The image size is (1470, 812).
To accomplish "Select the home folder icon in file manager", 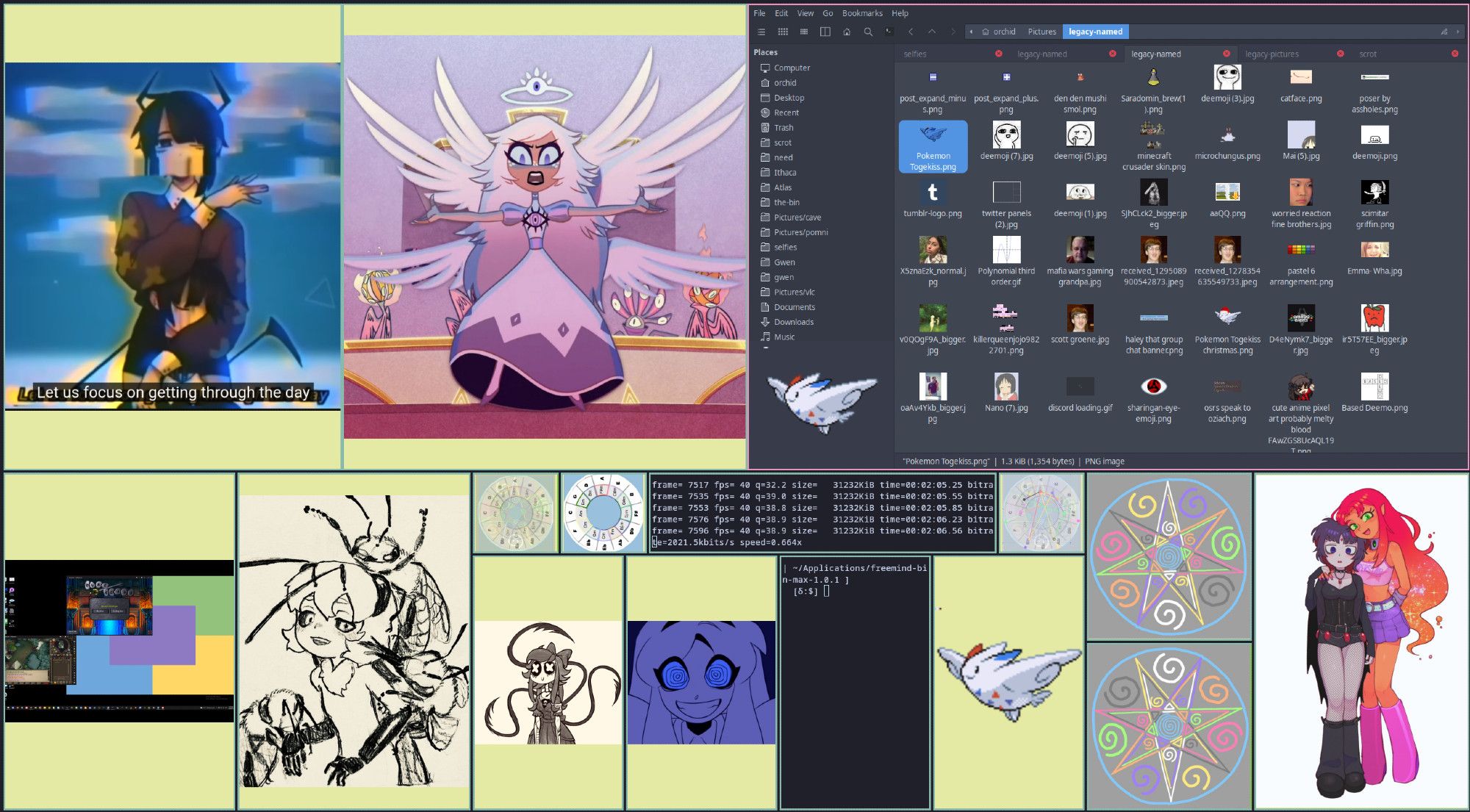I will [846, 31].
